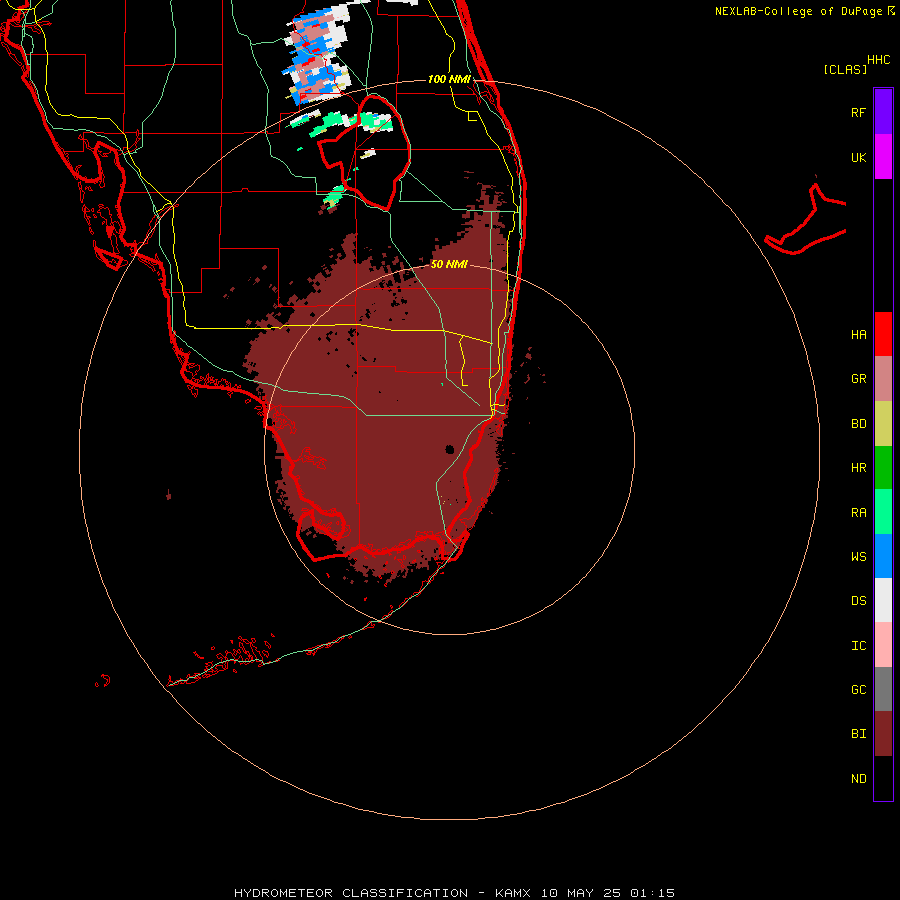Image resolution: width=900 pixels, height=900 pixels.
Task: Click the BI dark red legend swatch
Action: (x=883, y=734)
